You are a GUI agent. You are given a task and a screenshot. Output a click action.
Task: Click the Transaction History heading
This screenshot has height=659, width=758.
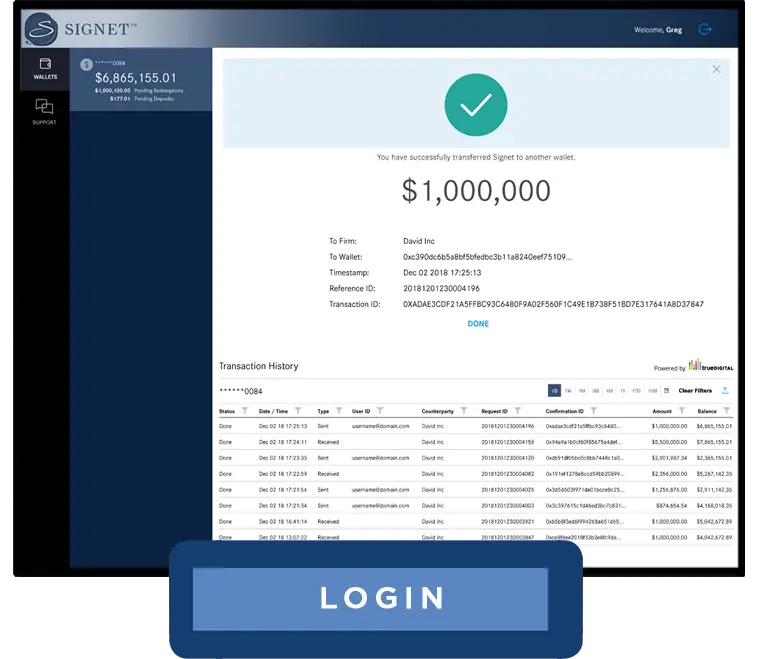click(x=259, y=366)
